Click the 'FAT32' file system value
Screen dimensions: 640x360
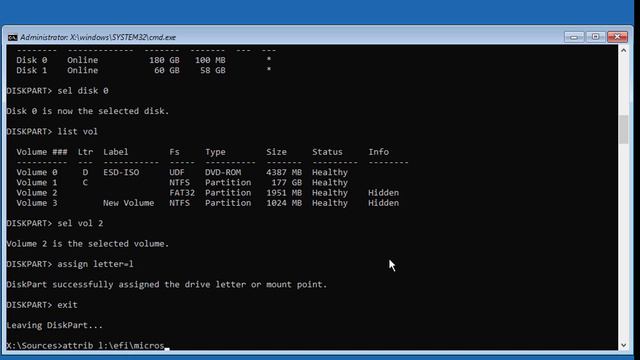[182, 193]
